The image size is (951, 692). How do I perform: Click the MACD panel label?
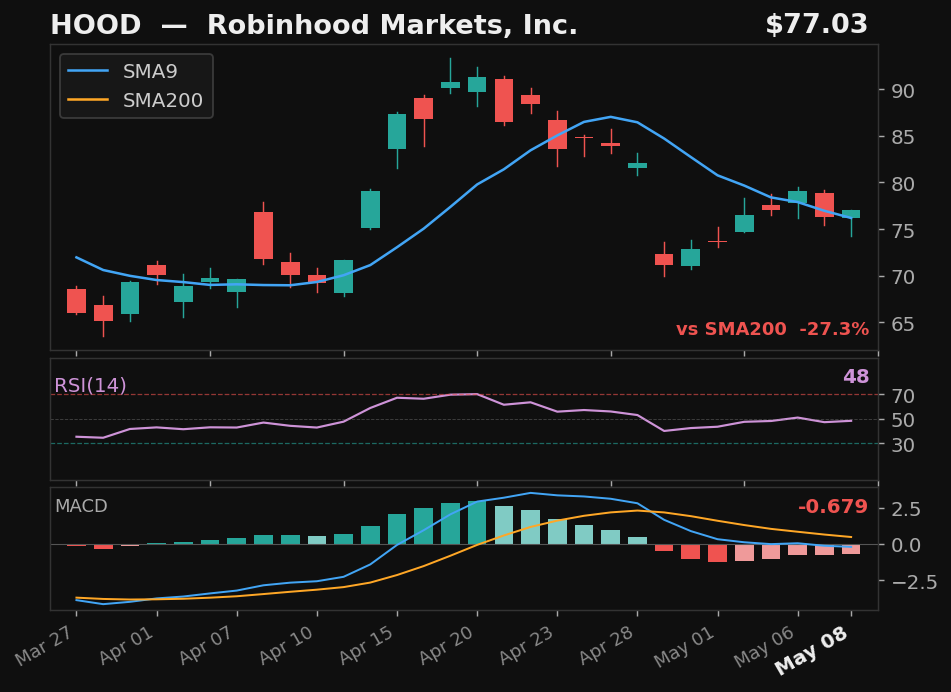(x=81, y=506)
